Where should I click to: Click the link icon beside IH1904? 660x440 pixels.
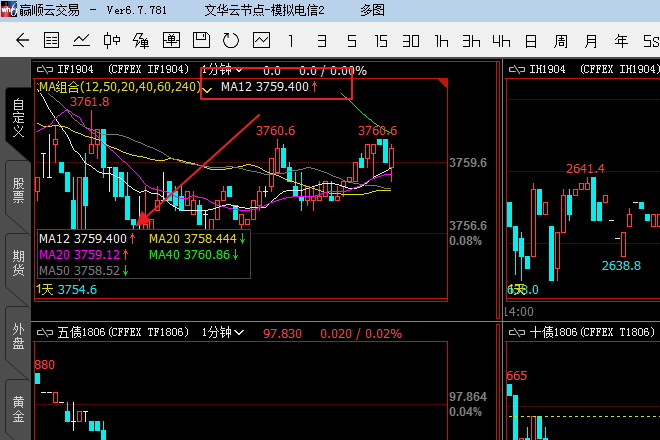(x=516, y=69)
